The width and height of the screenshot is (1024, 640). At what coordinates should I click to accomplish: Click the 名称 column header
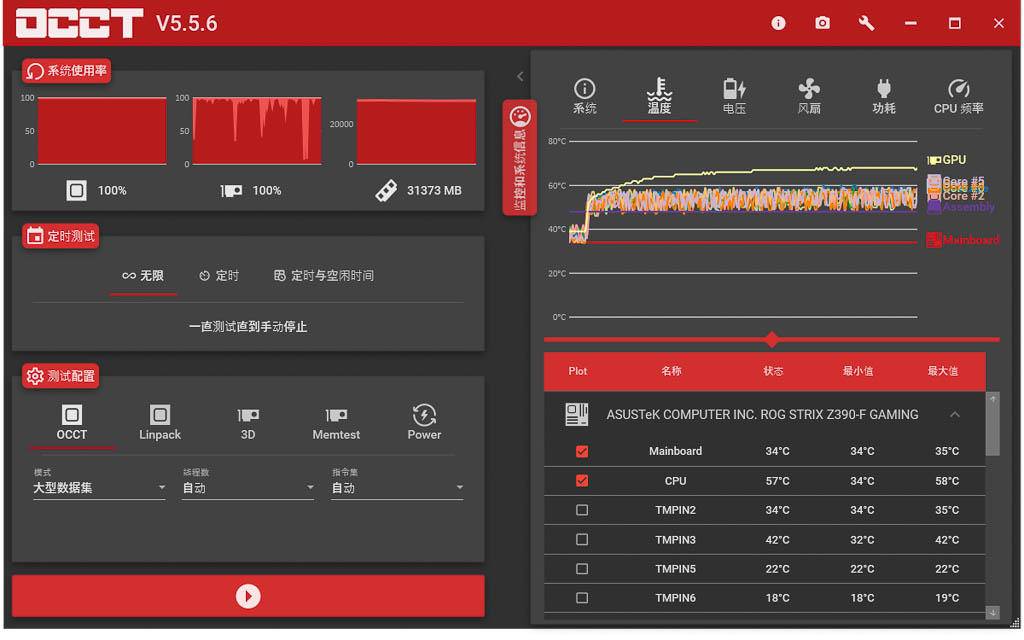point(671,371)
